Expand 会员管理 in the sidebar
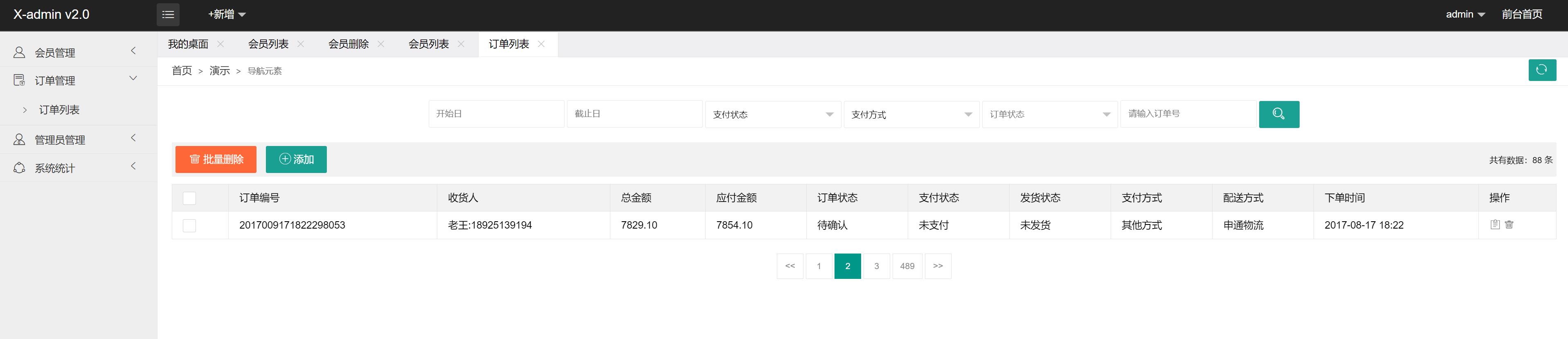Image resolution: width=1568 pixels, height=339 pixels. point(78,52)
